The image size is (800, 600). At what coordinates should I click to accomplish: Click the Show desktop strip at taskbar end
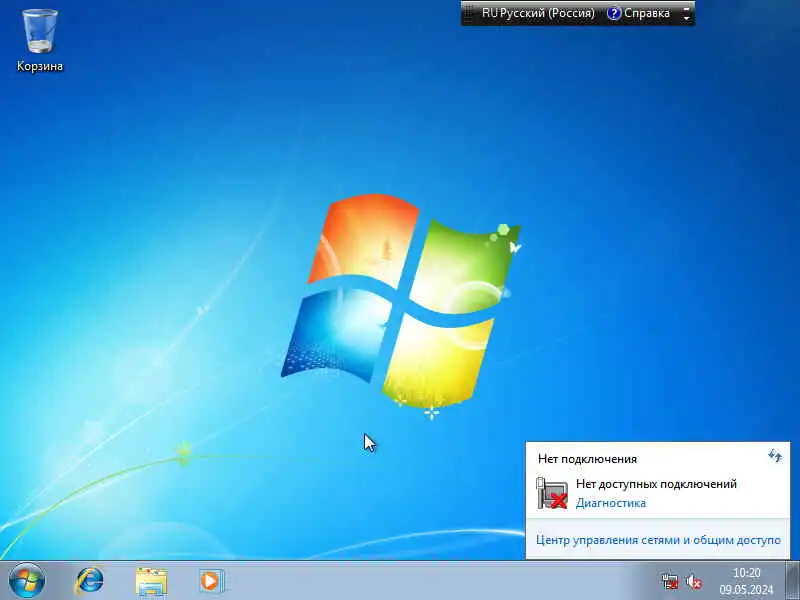coord(792,581)
